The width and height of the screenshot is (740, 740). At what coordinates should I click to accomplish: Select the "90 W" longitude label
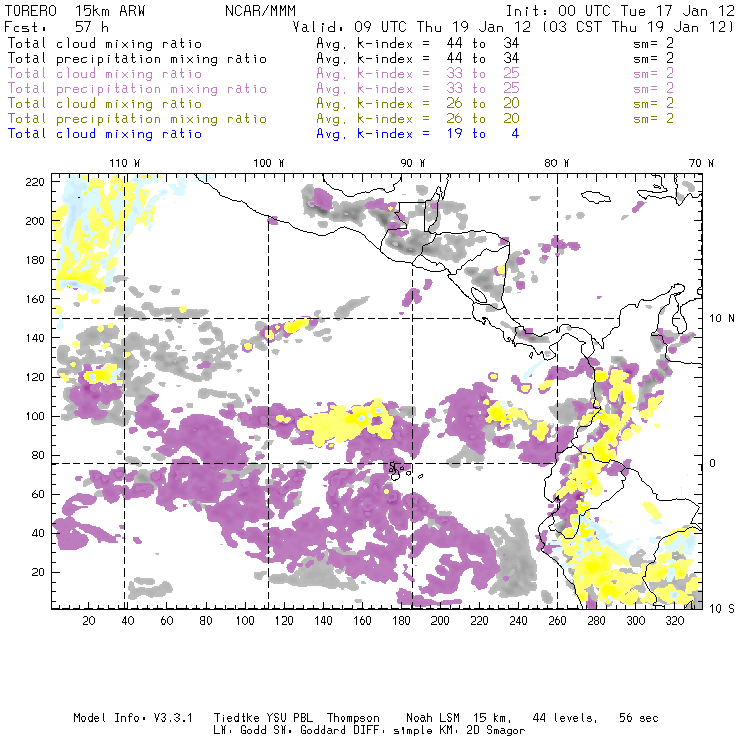413,163
